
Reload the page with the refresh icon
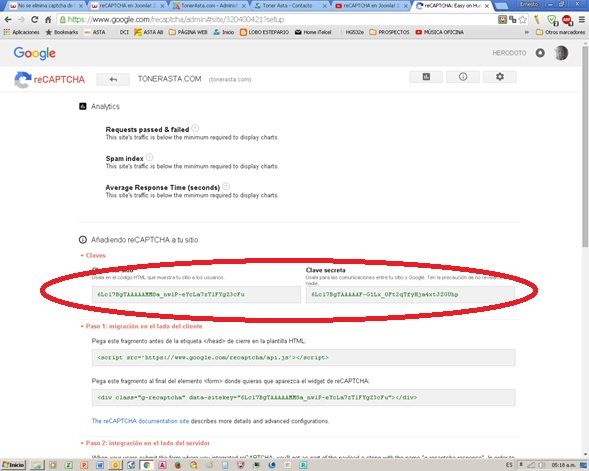(35, 20)
